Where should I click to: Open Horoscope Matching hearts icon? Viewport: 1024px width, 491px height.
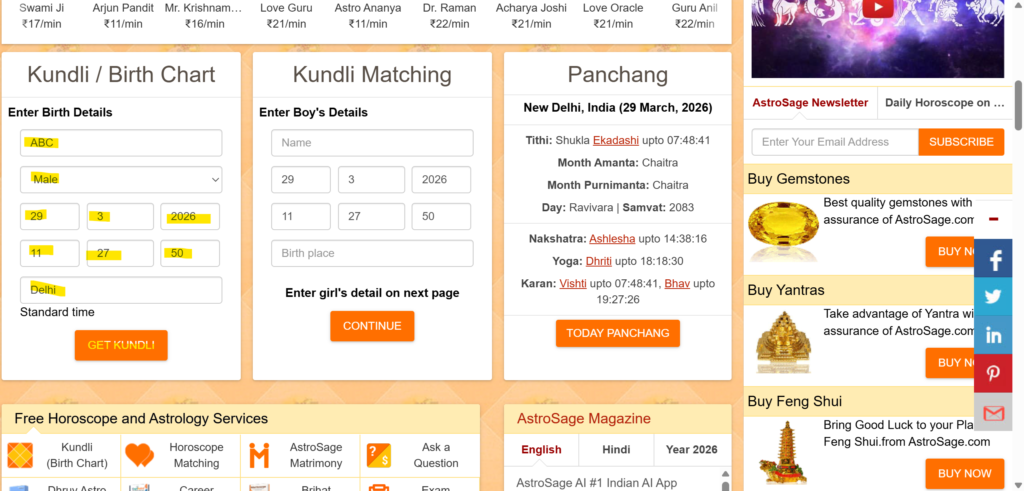(139, 455)
